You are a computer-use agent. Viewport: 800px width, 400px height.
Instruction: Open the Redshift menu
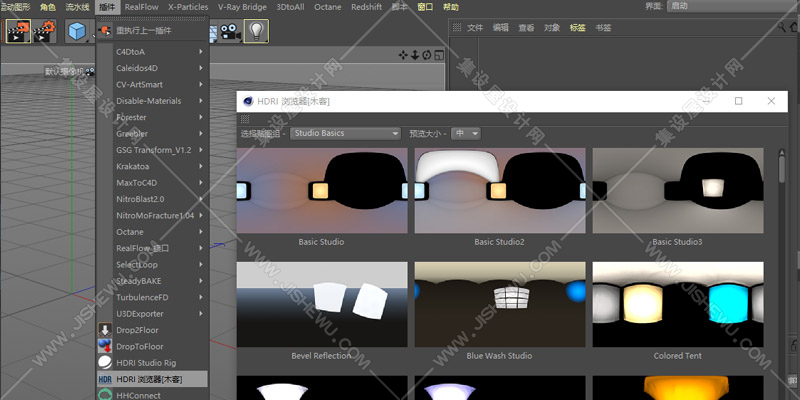[366, 7]
